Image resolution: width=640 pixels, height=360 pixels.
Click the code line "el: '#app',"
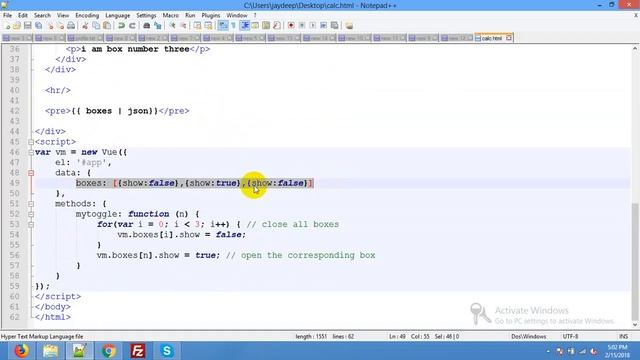tap(83, 162)
